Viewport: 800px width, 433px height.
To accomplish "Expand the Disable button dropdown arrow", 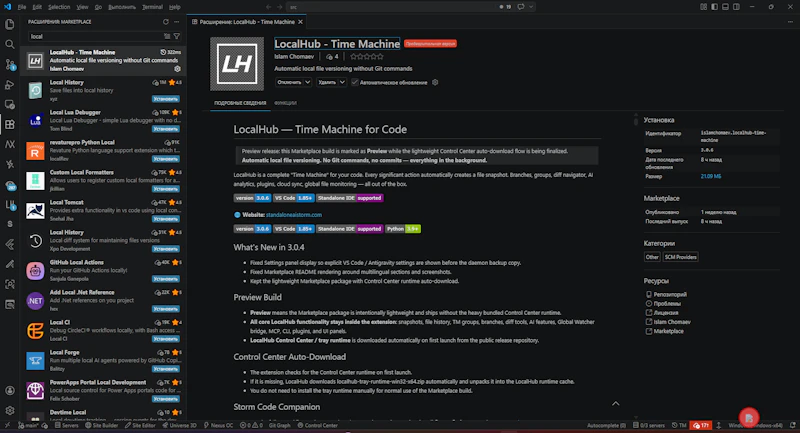I will tap(308, 82).
